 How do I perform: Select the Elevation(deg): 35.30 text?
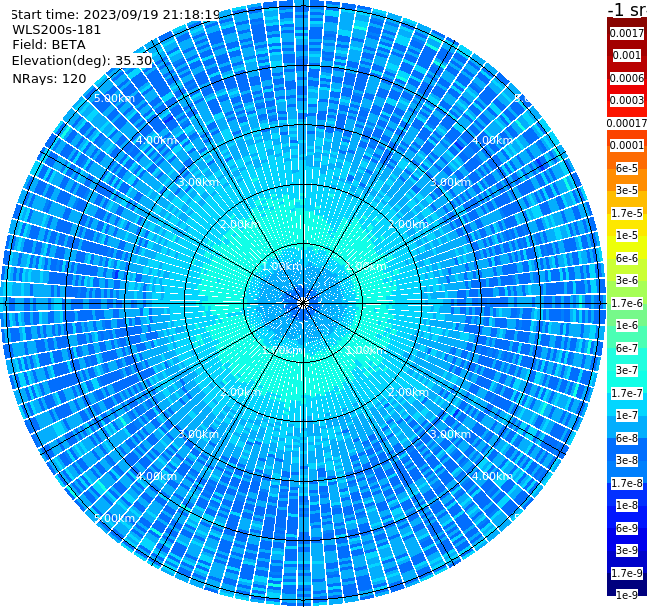click(82, 61)
